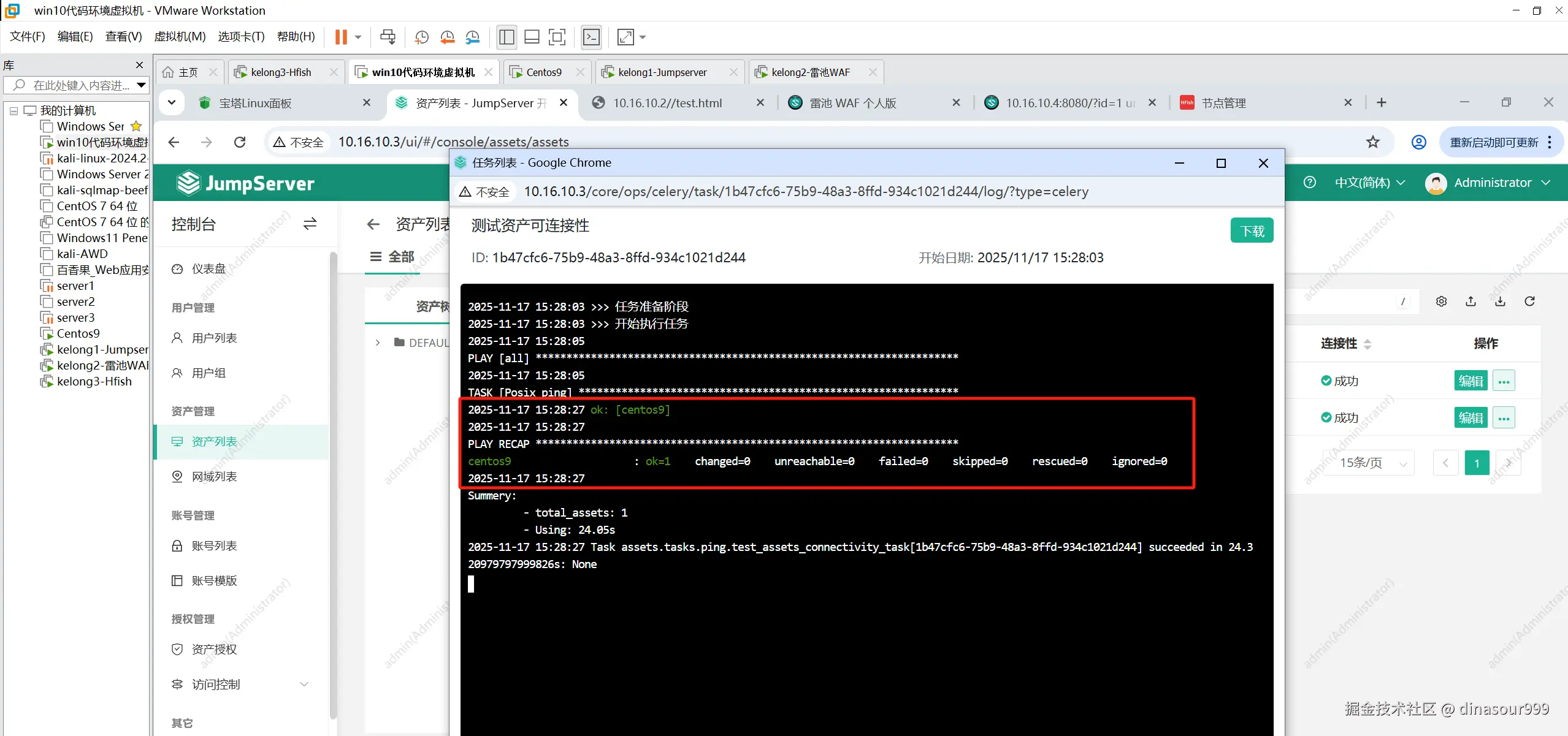1568x736 pixels.
Task: Click the JumpServer help question icon
Action: (1310, 183)
